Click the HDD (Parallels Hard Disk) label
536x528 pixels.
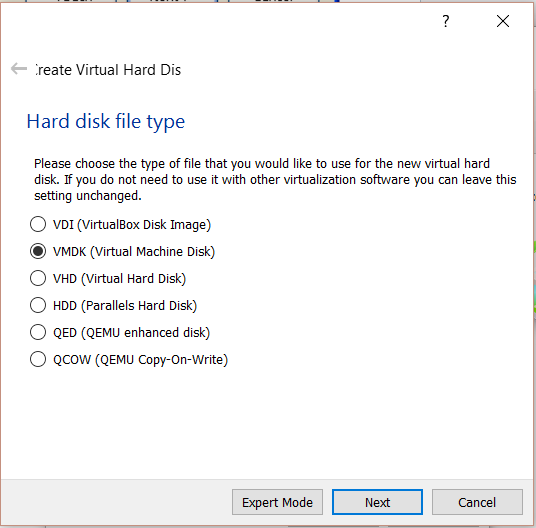125,306
